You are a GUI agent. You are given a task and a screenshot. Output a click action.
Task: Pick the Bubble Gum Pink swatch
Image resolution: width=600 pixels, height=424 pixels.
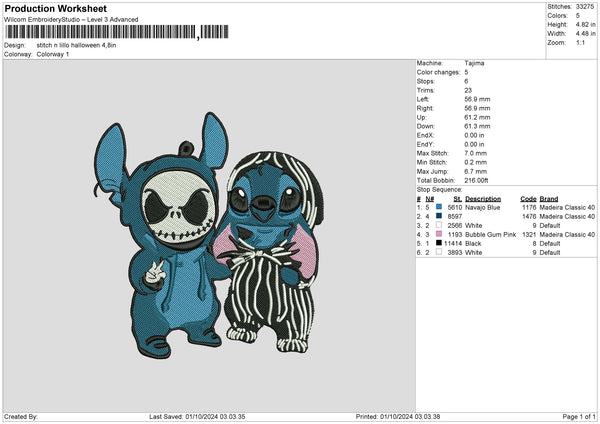440,234
